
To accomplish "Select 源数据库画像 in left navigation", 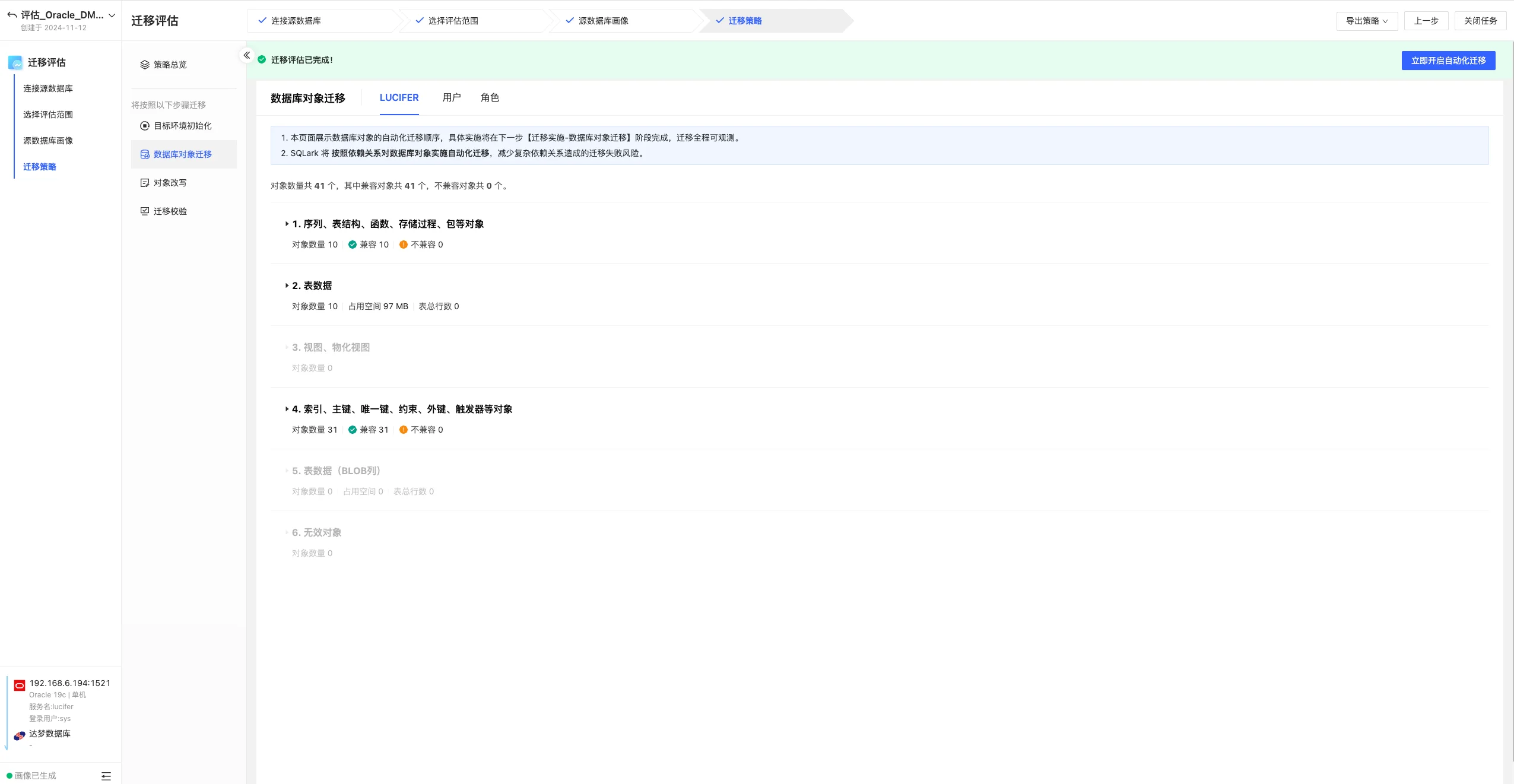I will click(x=48, y=141).
